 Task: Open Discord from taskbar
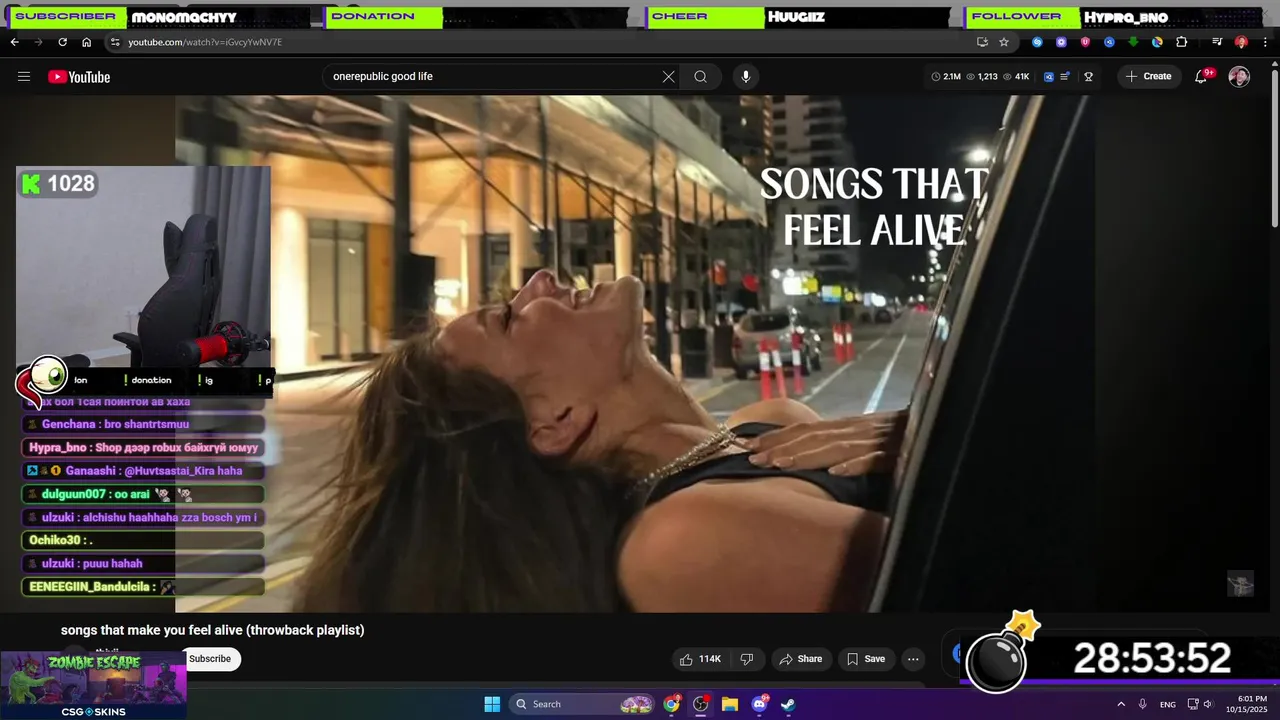pyautogui.click(x=759, y=704)
